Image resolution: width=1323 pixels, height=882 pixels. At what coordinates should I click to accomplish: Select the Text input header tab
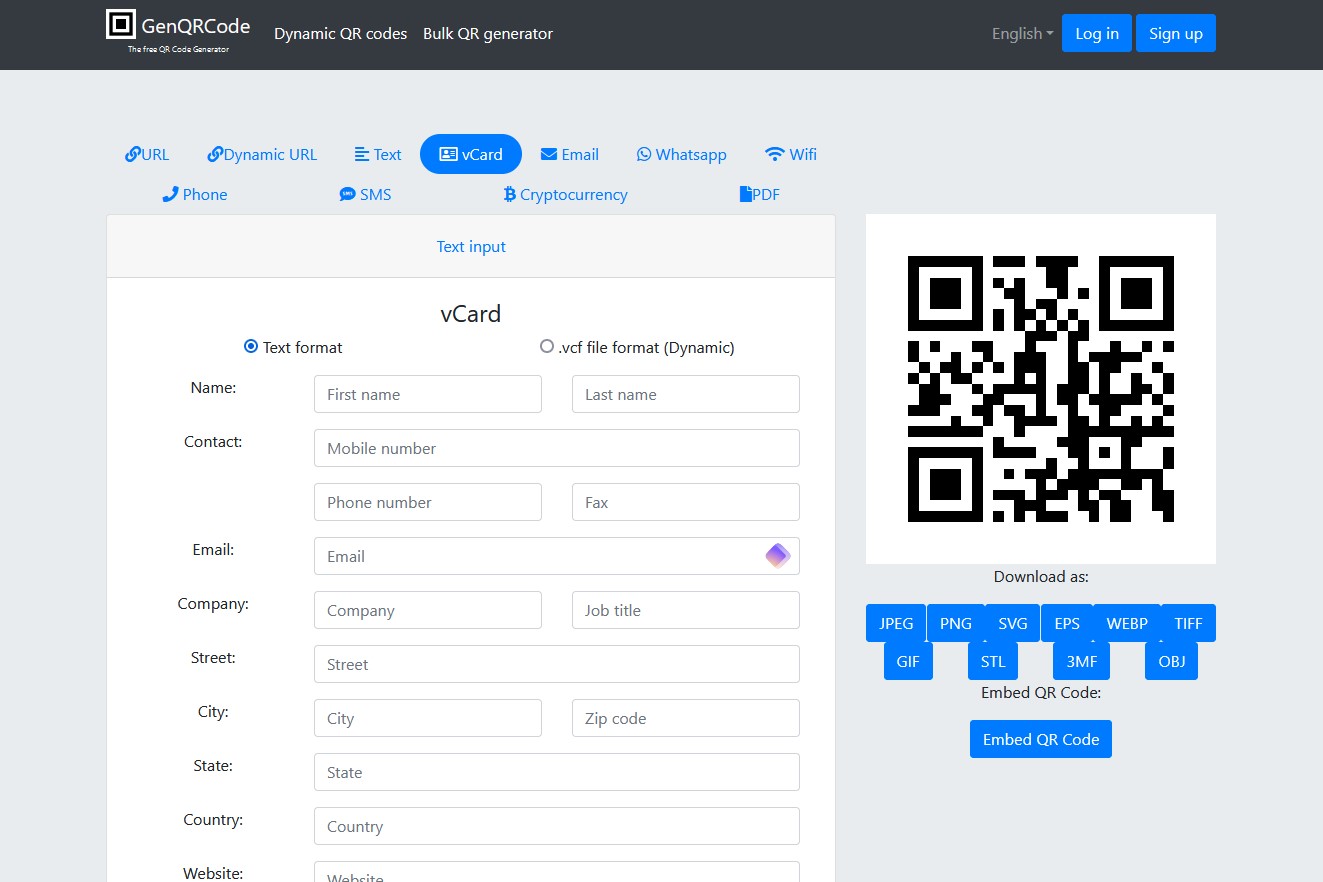pyautogui.click(x=471, y=246)
